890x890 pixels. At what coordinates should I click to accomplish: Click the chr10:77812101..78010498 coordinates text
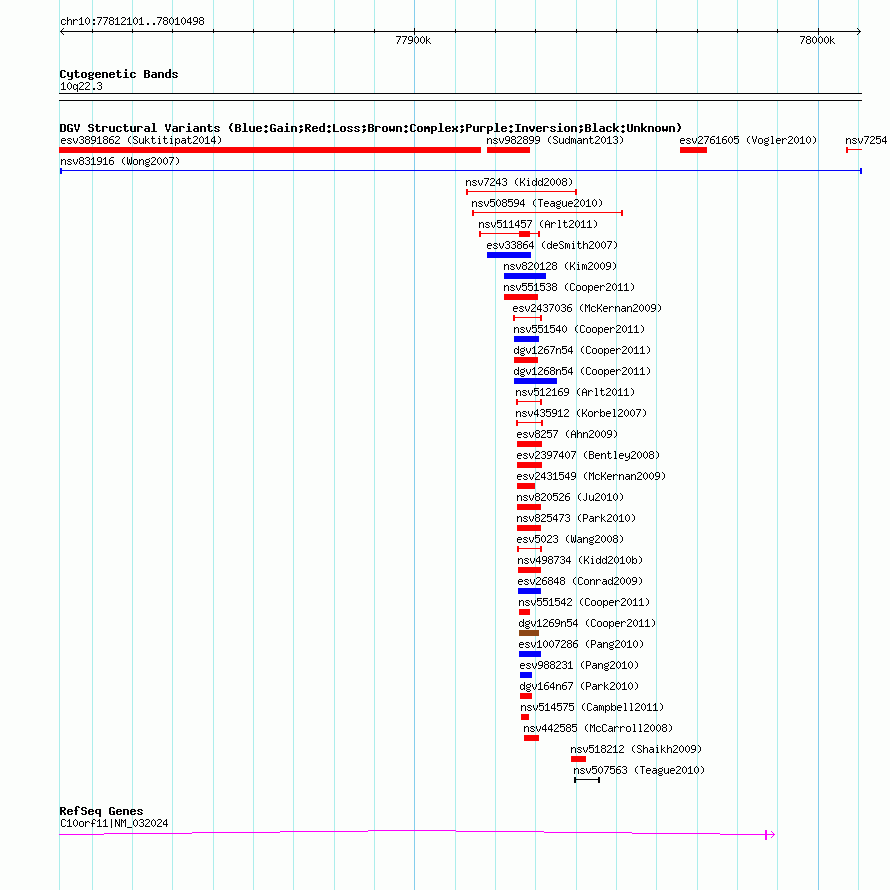(132, 22)
